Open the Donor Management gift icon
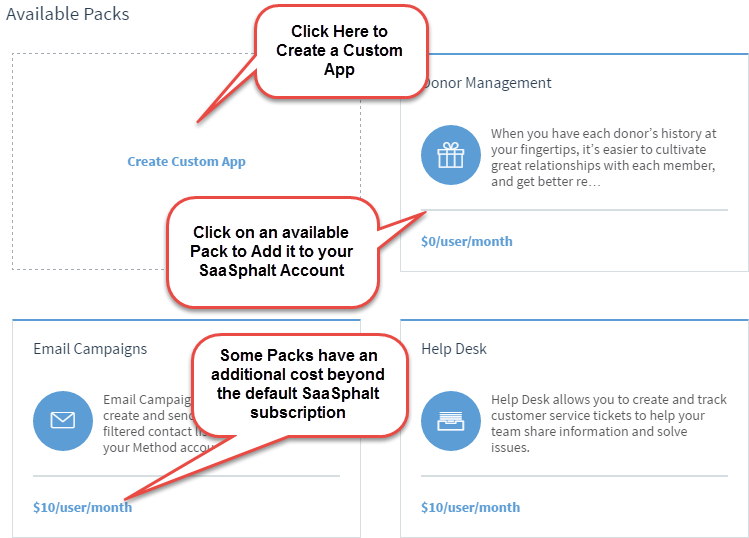The height and width of the screenshot is (538, 749). pos(450,155)
